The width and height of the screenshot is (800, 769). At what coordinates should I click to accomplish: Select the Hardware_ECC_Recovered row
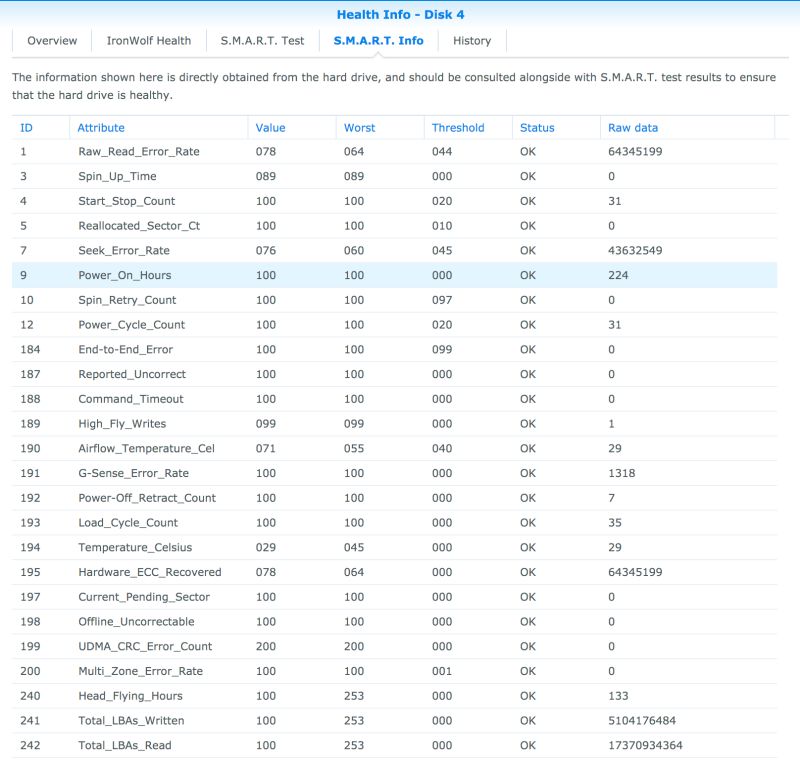[x=394, y=573]
